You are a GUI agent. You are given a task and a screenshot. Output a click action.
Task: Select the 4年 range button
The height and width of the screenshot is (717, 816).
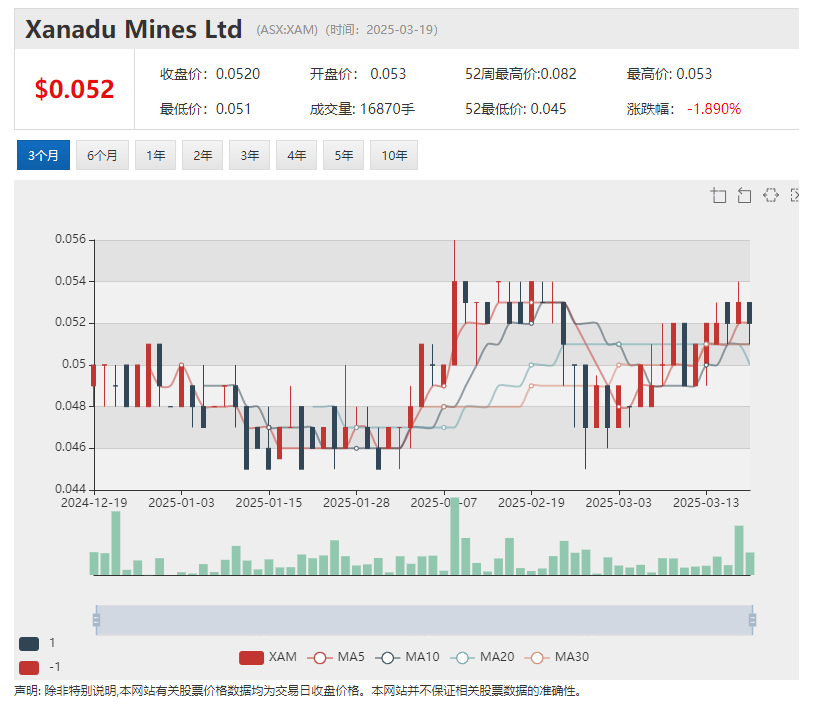pyautogui.click(x=297, y=155)
